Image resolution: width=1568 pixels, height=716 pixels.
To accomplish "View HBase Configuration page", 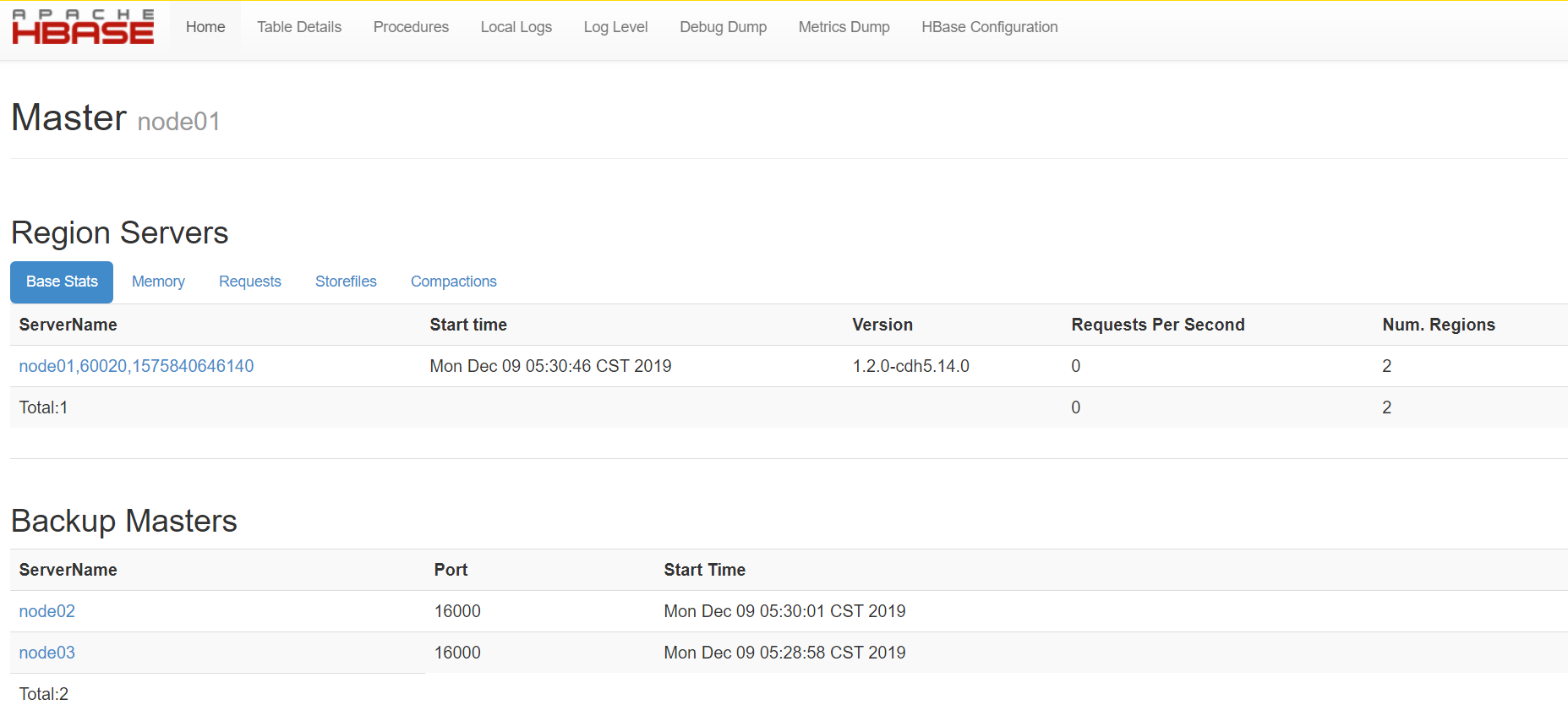I will coord(989,27).
